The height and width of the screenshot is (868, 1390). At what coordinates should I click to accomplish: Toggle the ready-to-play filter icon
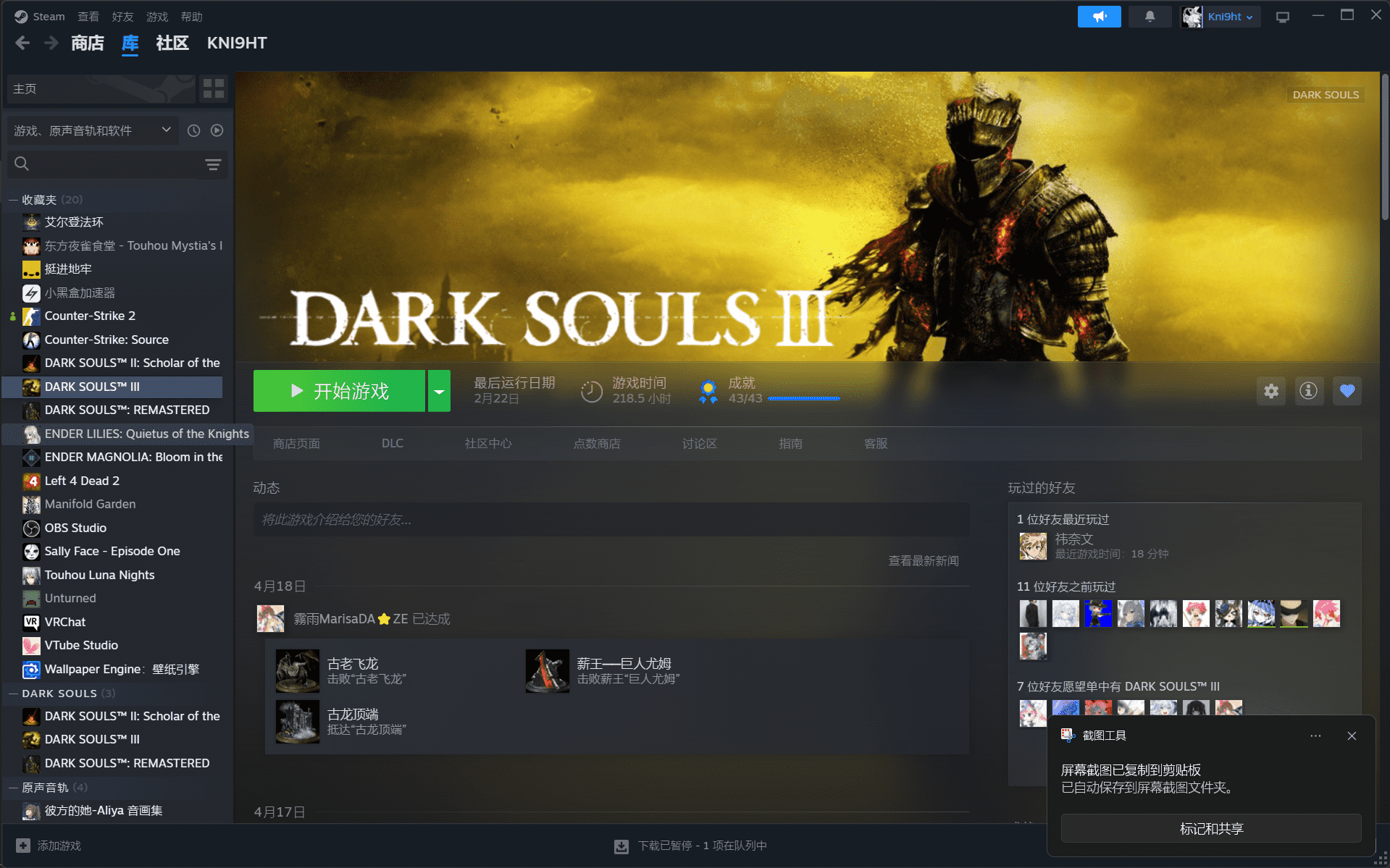coord(217,130)
